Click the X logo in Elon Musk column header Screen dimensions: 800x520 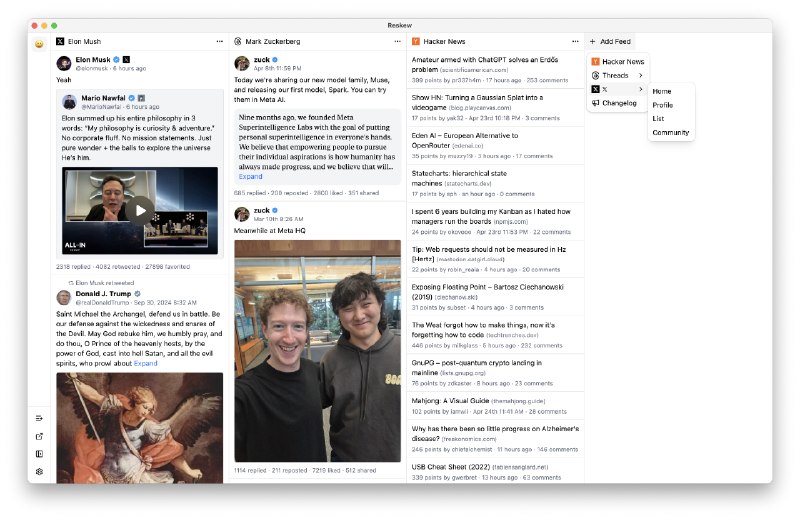coord(60,41)
